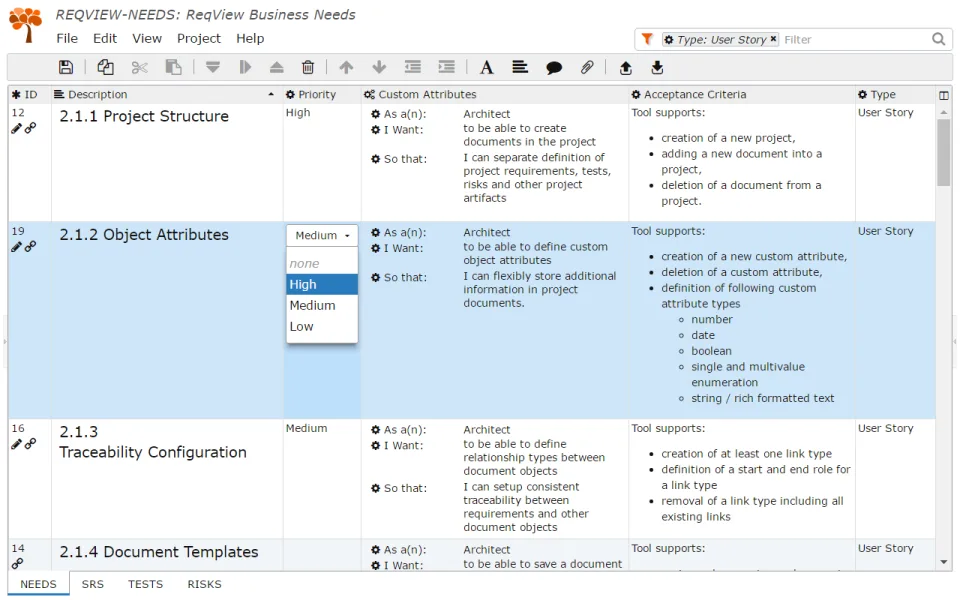
Task: Switch to the RISKS tab
Action: pos(204,584)
